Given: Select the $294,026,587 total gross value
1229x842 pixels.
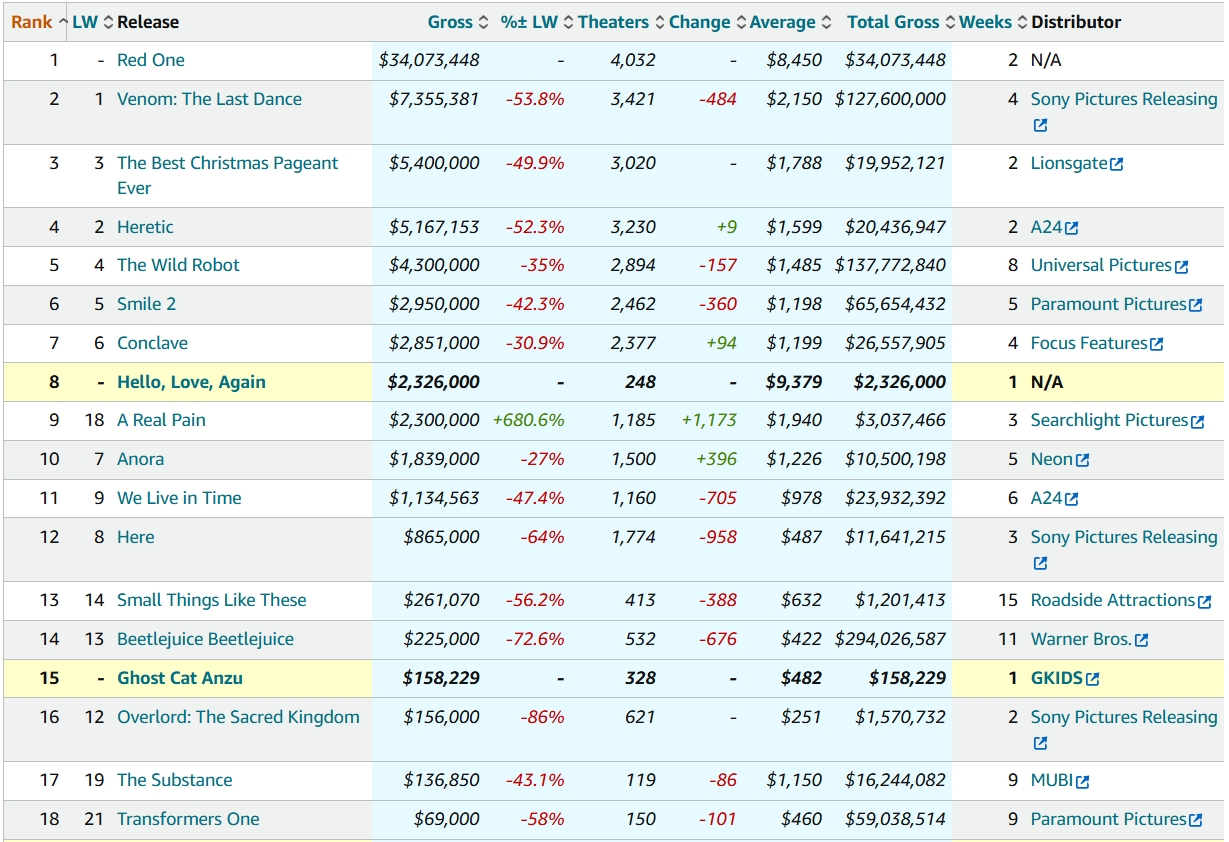Looking at the screenshot, I should pyautogui.click(x=890, y=639).
